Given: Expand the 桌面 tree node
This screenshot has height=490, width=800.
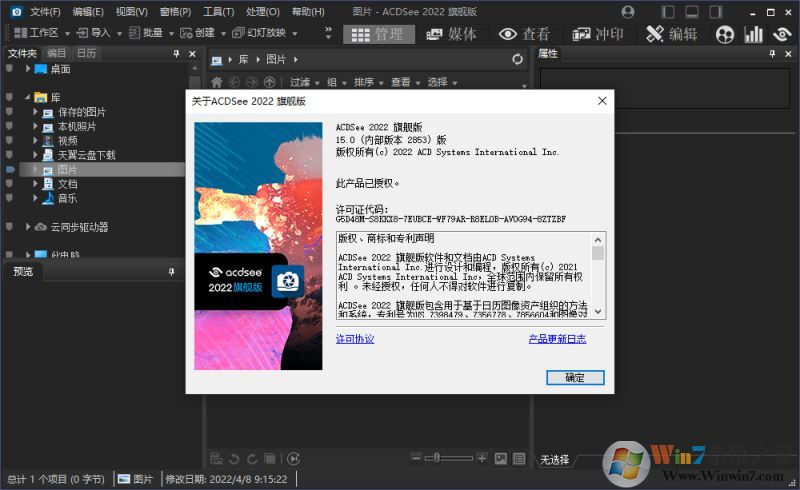Looking at the screenshot, I should [27, 69].
